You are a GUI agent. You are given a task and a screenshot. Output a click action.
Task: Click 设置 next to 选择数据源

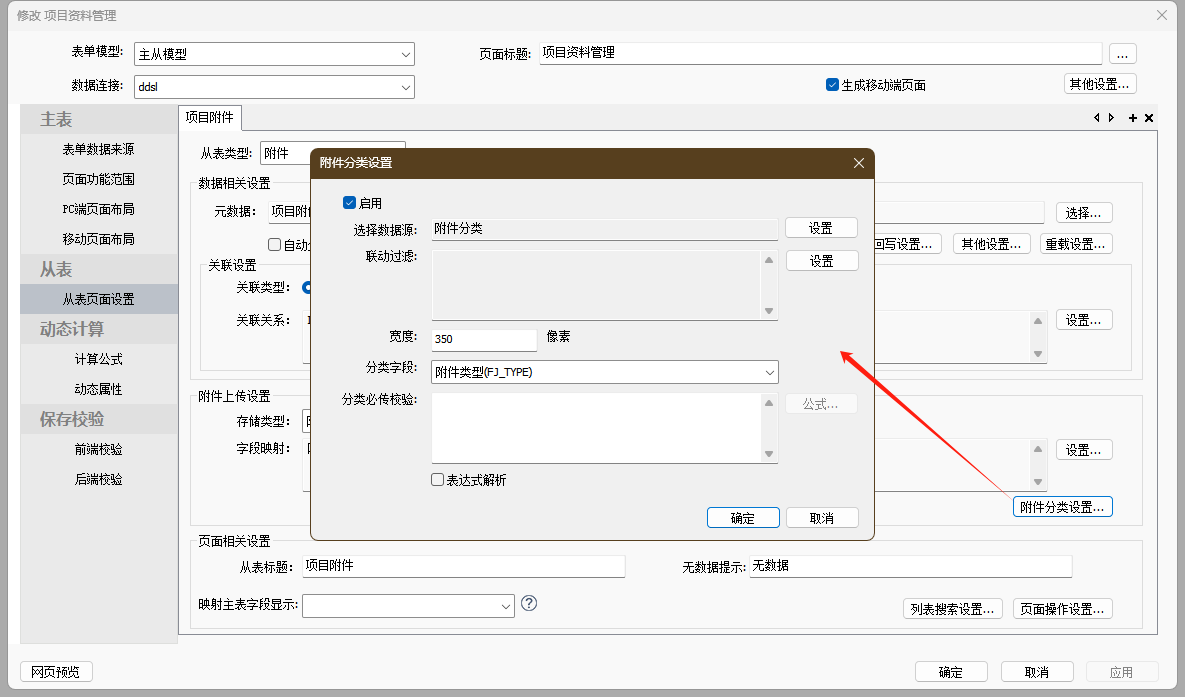(821, 228)
